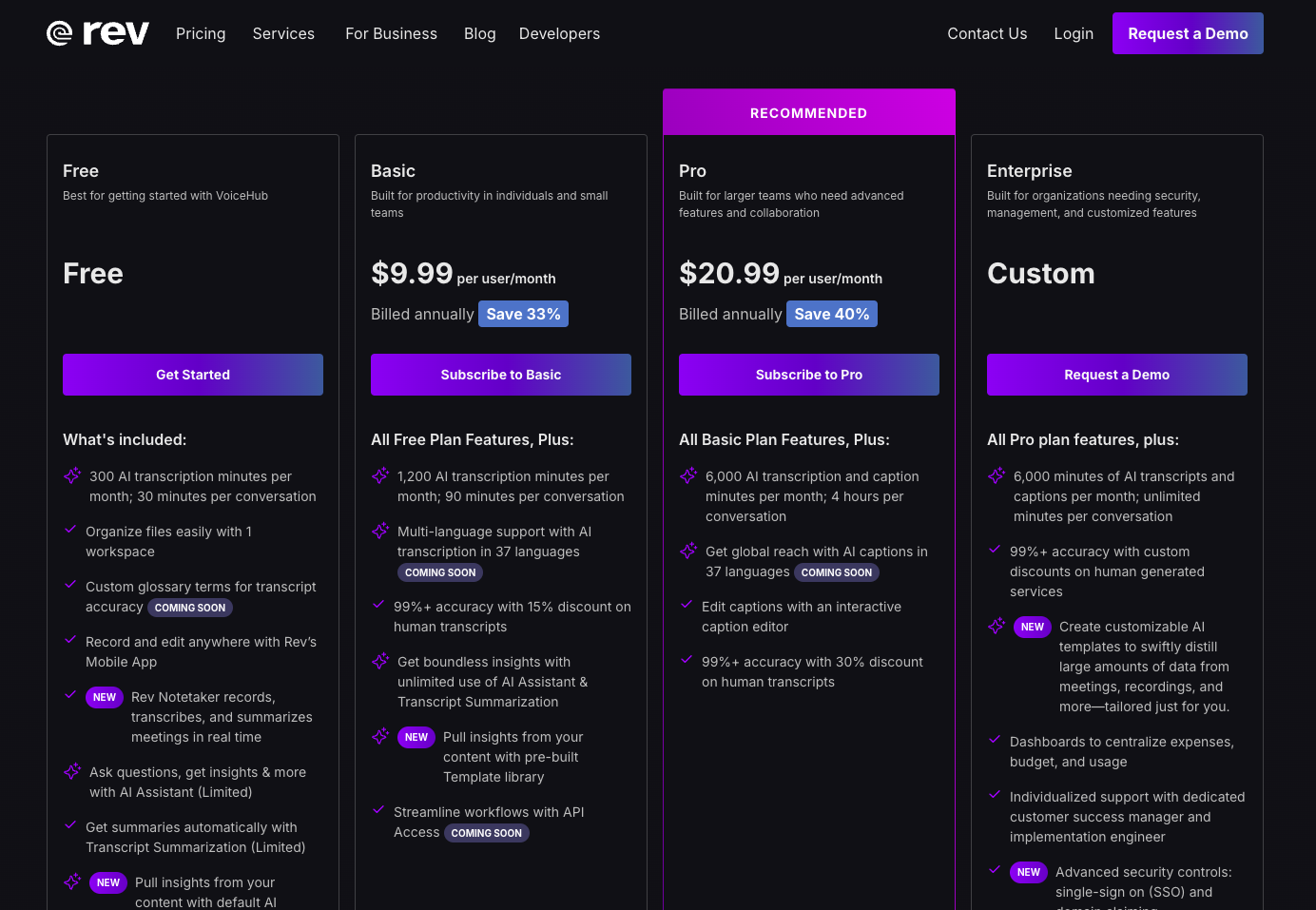Click checkmark beside Record and edit anywhere

pyautogui.click(x=70, y=640)
